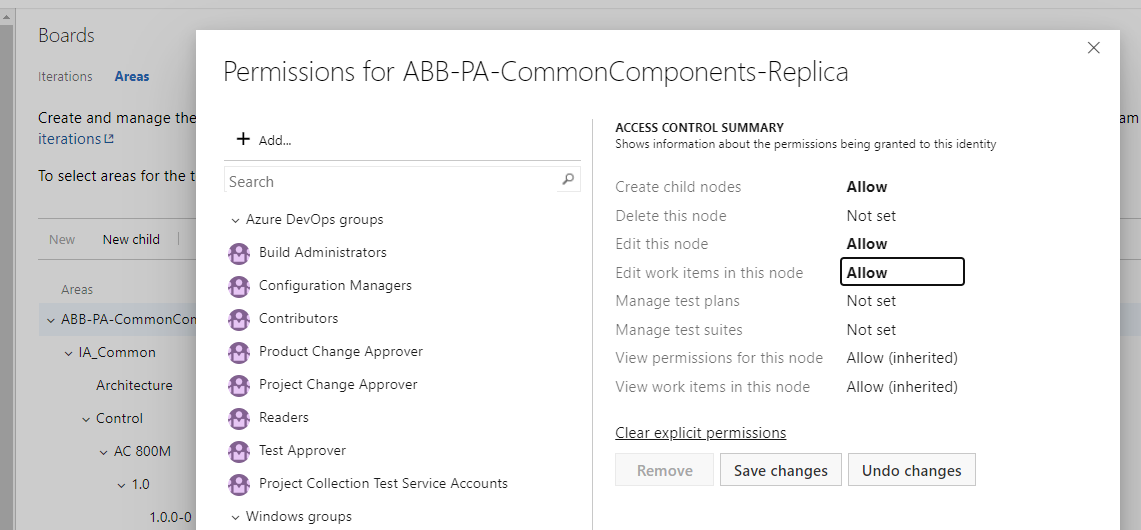Collapse the Azure DevOps groups section
The height and width of the screenshot is (530, 1141).
(x=235, y=220)
